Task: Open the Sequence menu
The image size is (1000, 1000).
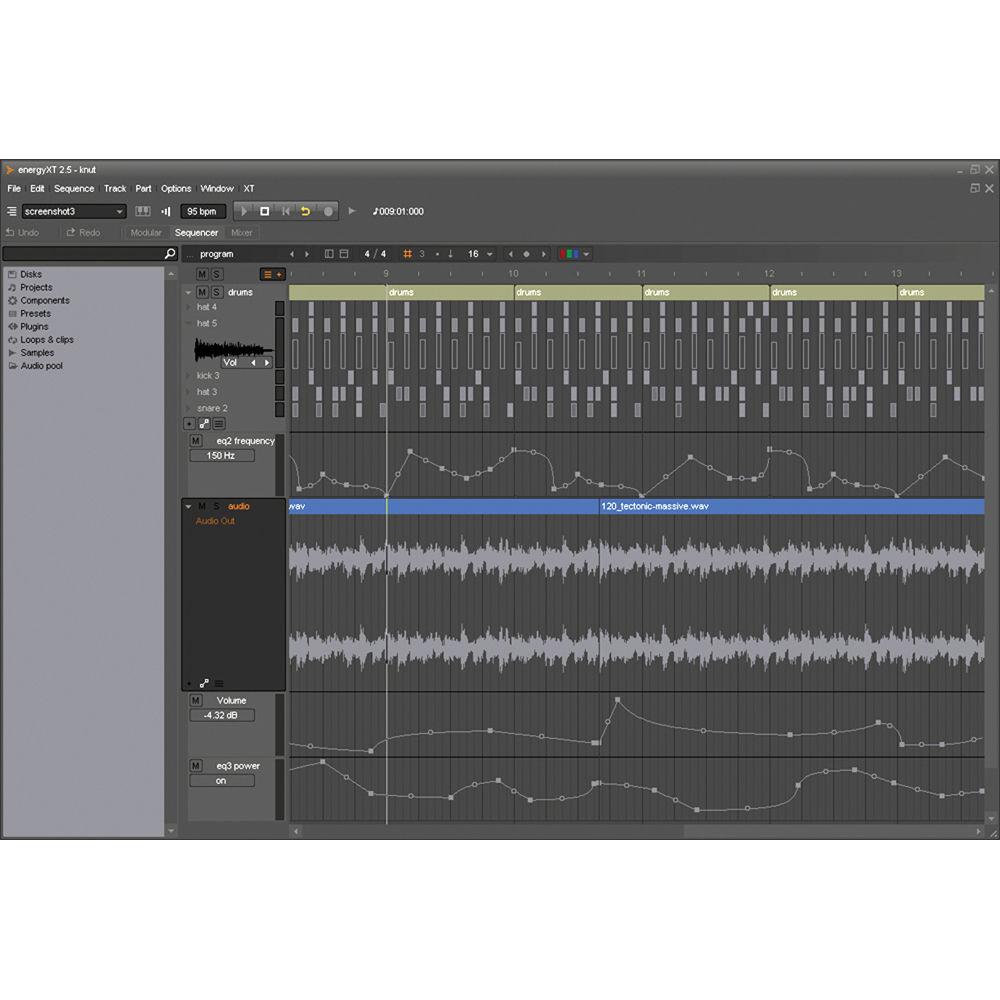Action: click(74, 188)
